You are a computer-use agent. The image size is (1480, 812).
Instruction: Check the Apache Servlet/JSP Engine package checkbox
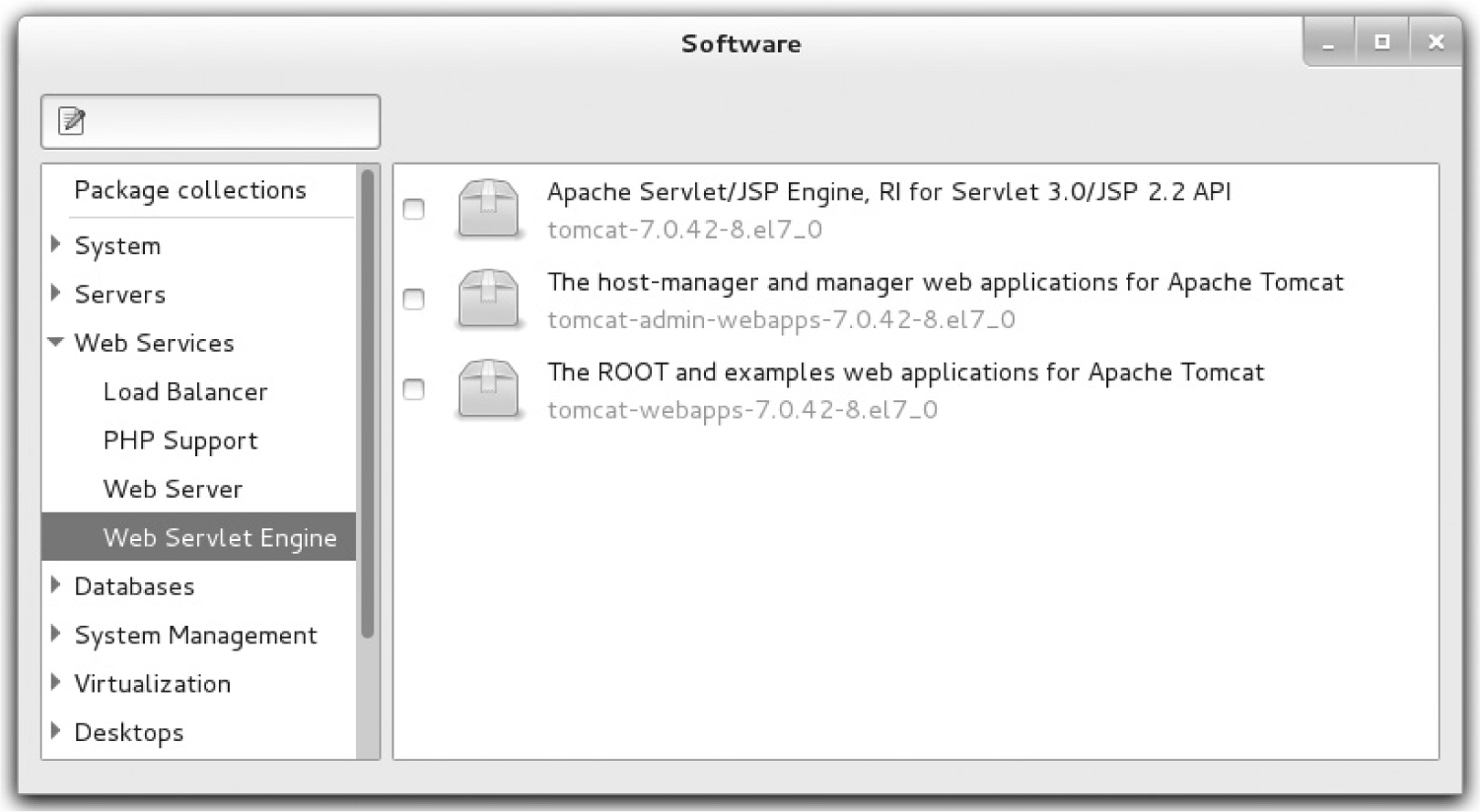click(414, 209)
